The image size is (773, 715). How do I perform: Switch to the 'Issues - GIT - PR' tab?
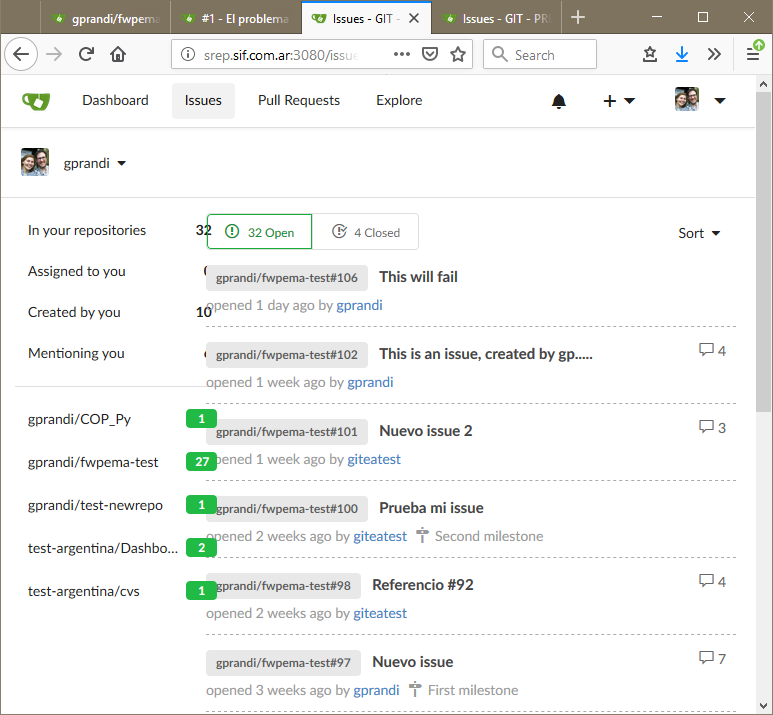click(496, 19)
